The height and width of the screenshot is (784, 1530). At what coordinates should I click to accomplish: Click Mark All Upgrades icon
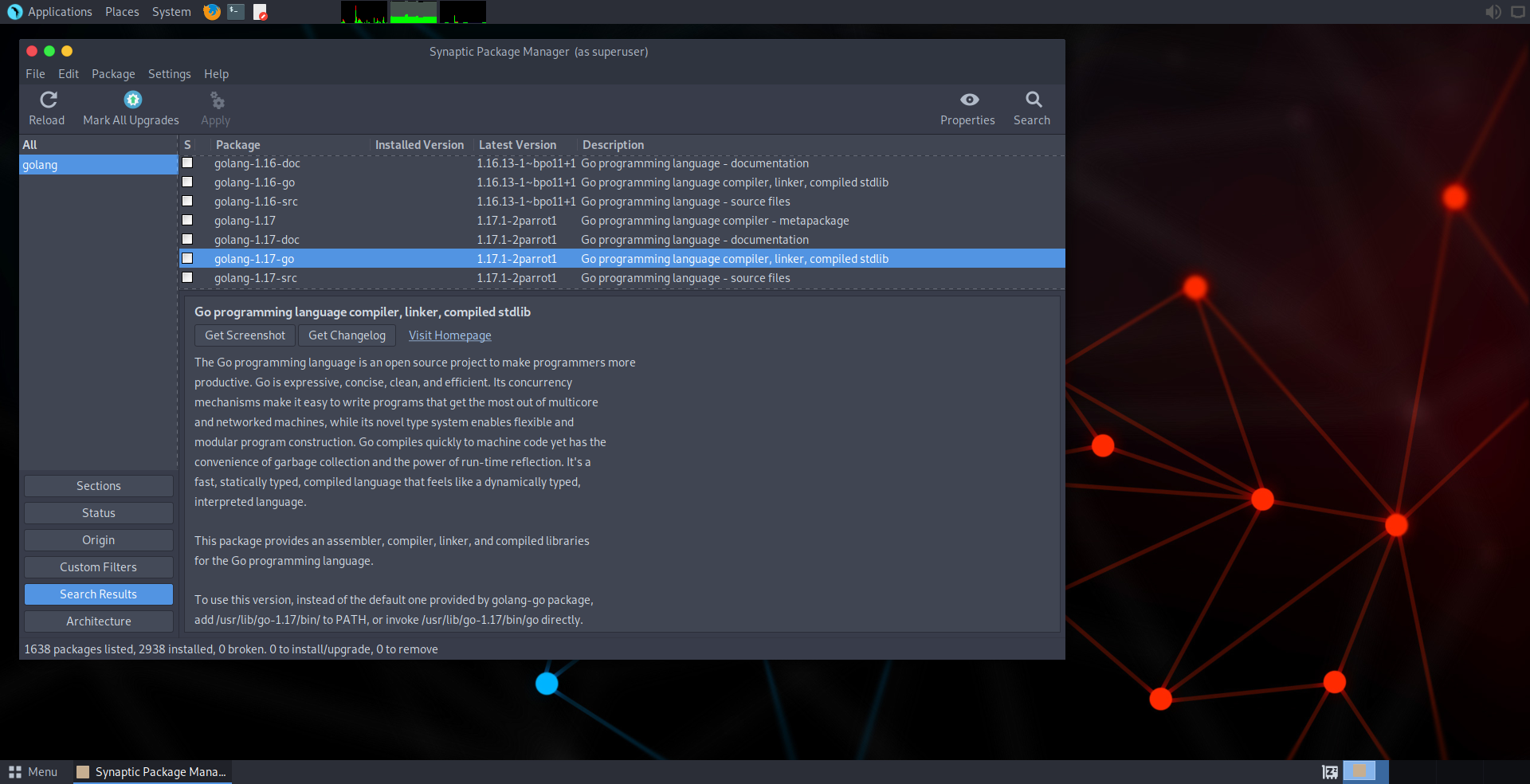(x=132, y=100)
